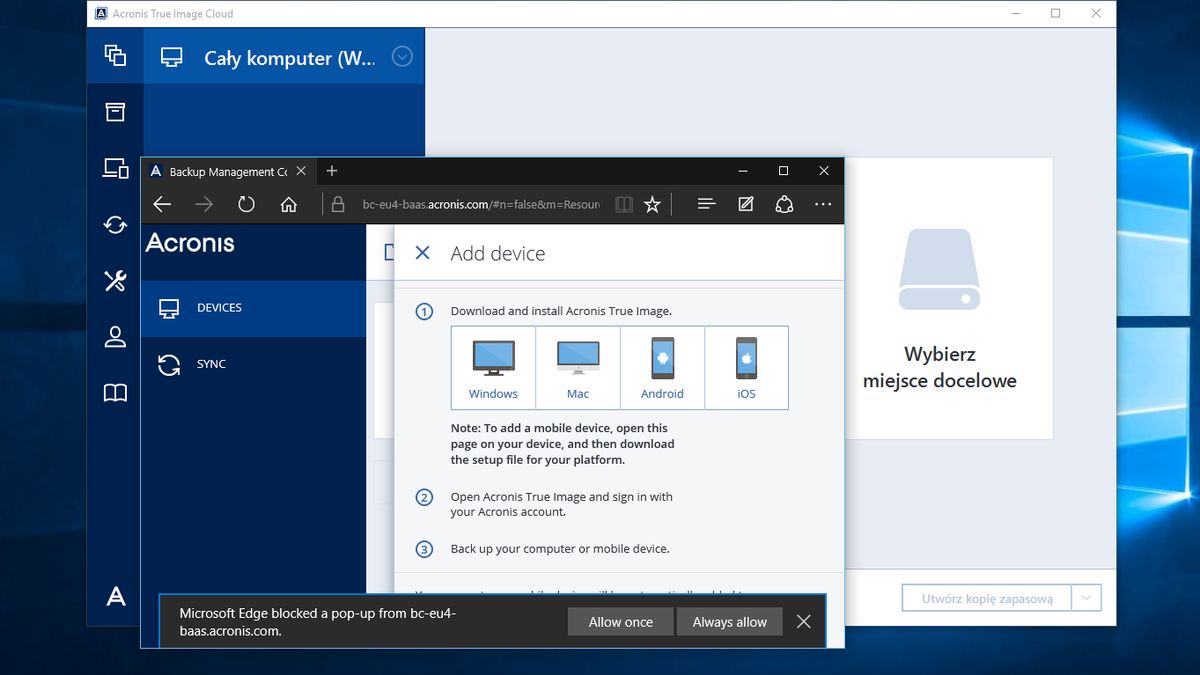Open dropdown arrow beside Utwórz kopię zapasową
Screen dimensions: 1200x675
tap(1086, 598)
